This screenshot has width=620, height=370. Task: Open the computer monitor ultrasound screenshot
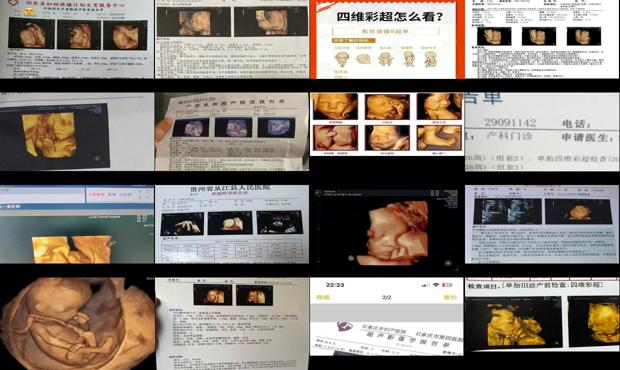coord(77,224)
